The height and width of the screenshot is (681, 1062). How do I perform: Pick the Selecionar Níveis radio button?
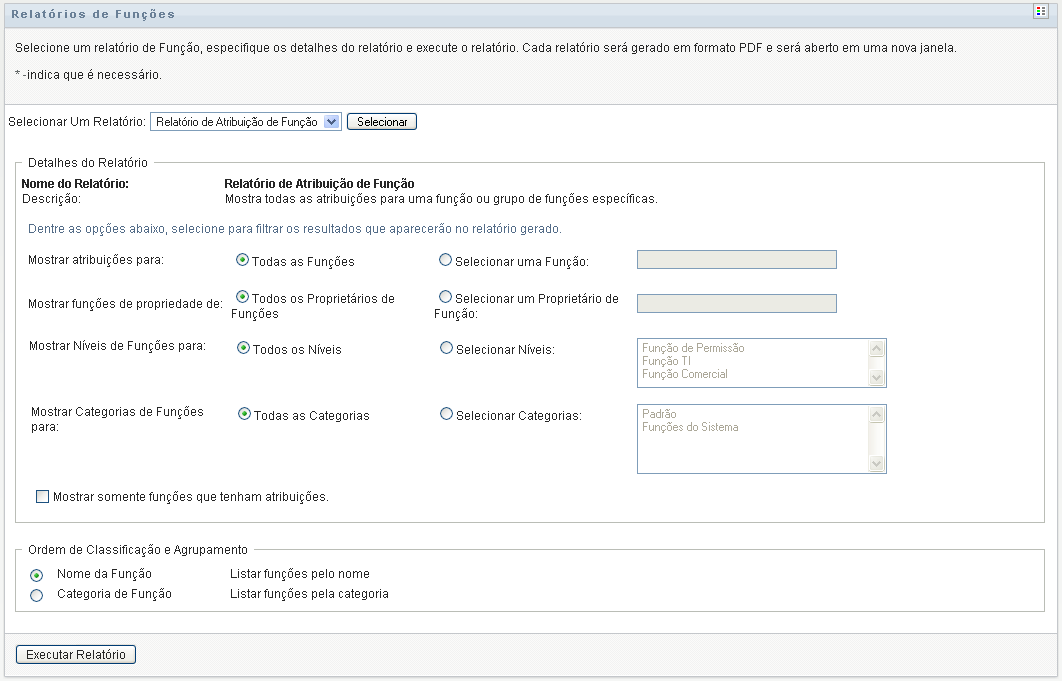point(446,349)
